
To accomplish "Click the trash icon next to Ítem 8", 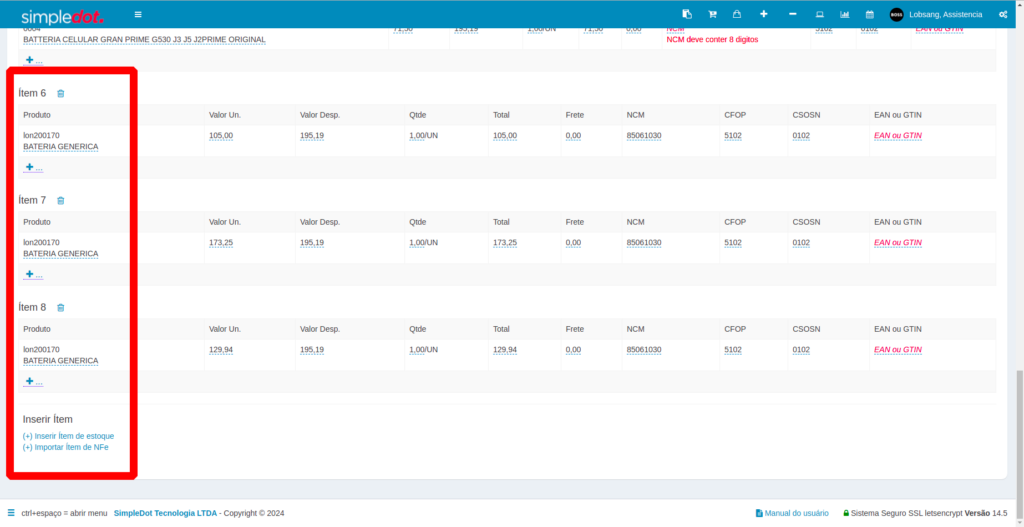I will (61, 307).
